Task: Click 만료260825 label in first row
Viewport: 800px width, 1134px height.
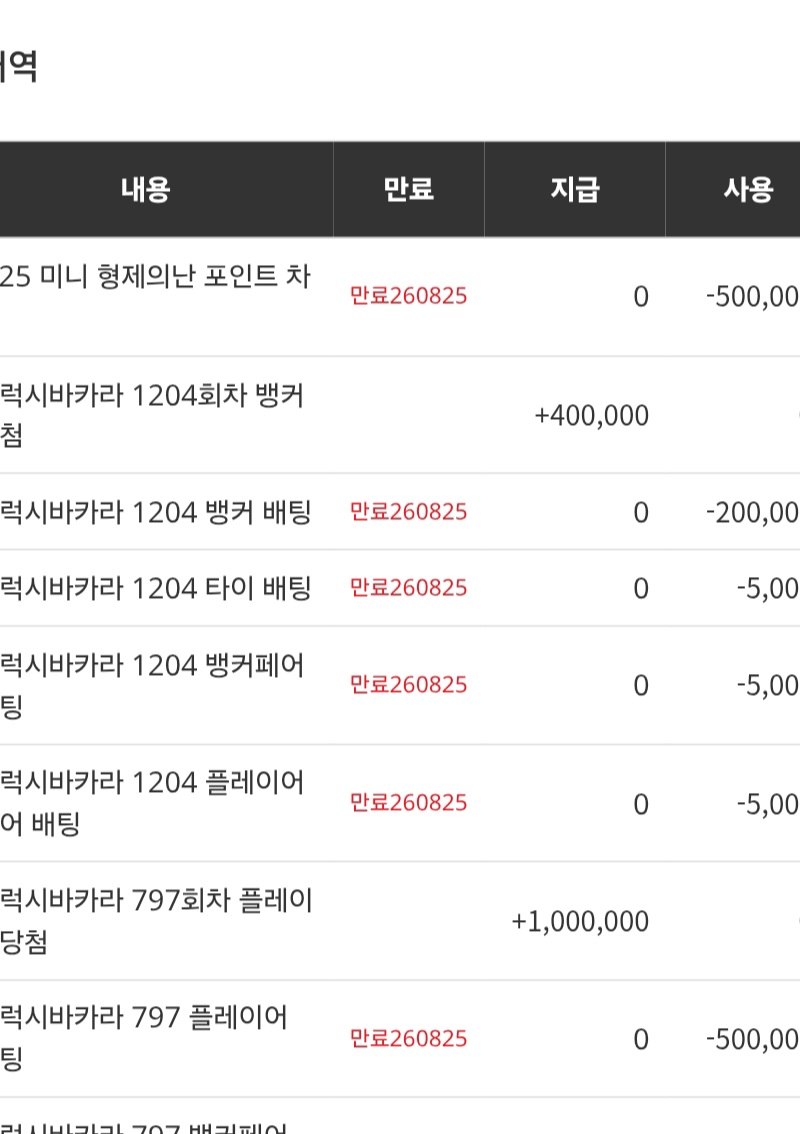Action: (x=409, y=296)
